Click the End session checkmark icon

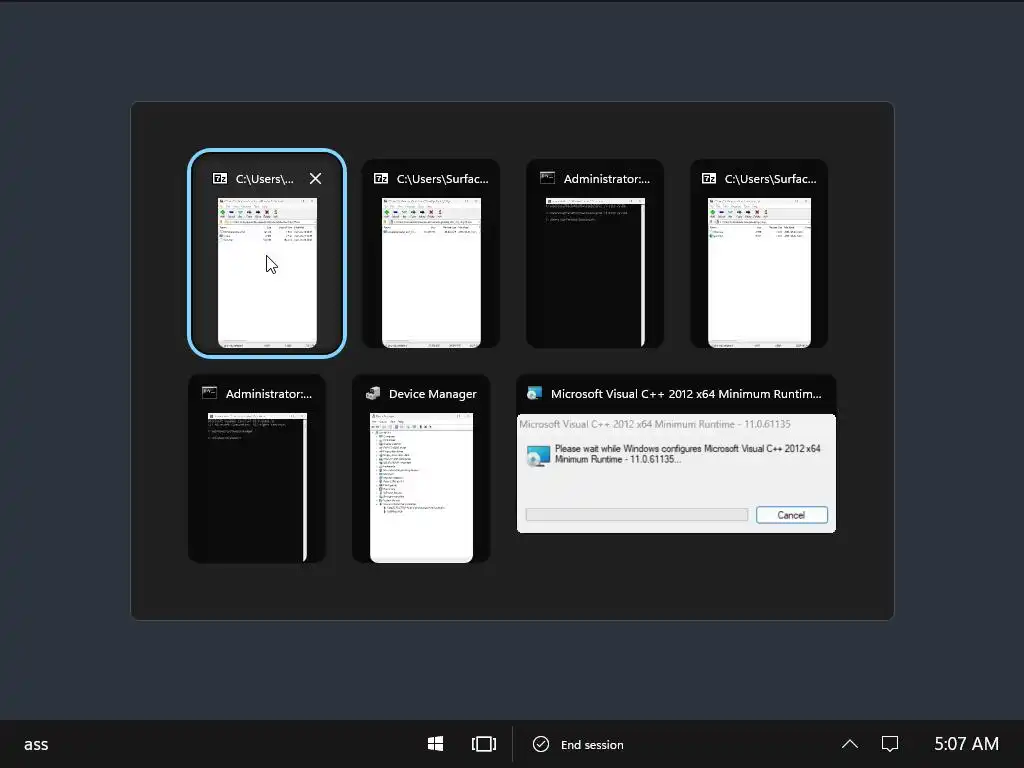pyautogui.click(x=541, y=744)
